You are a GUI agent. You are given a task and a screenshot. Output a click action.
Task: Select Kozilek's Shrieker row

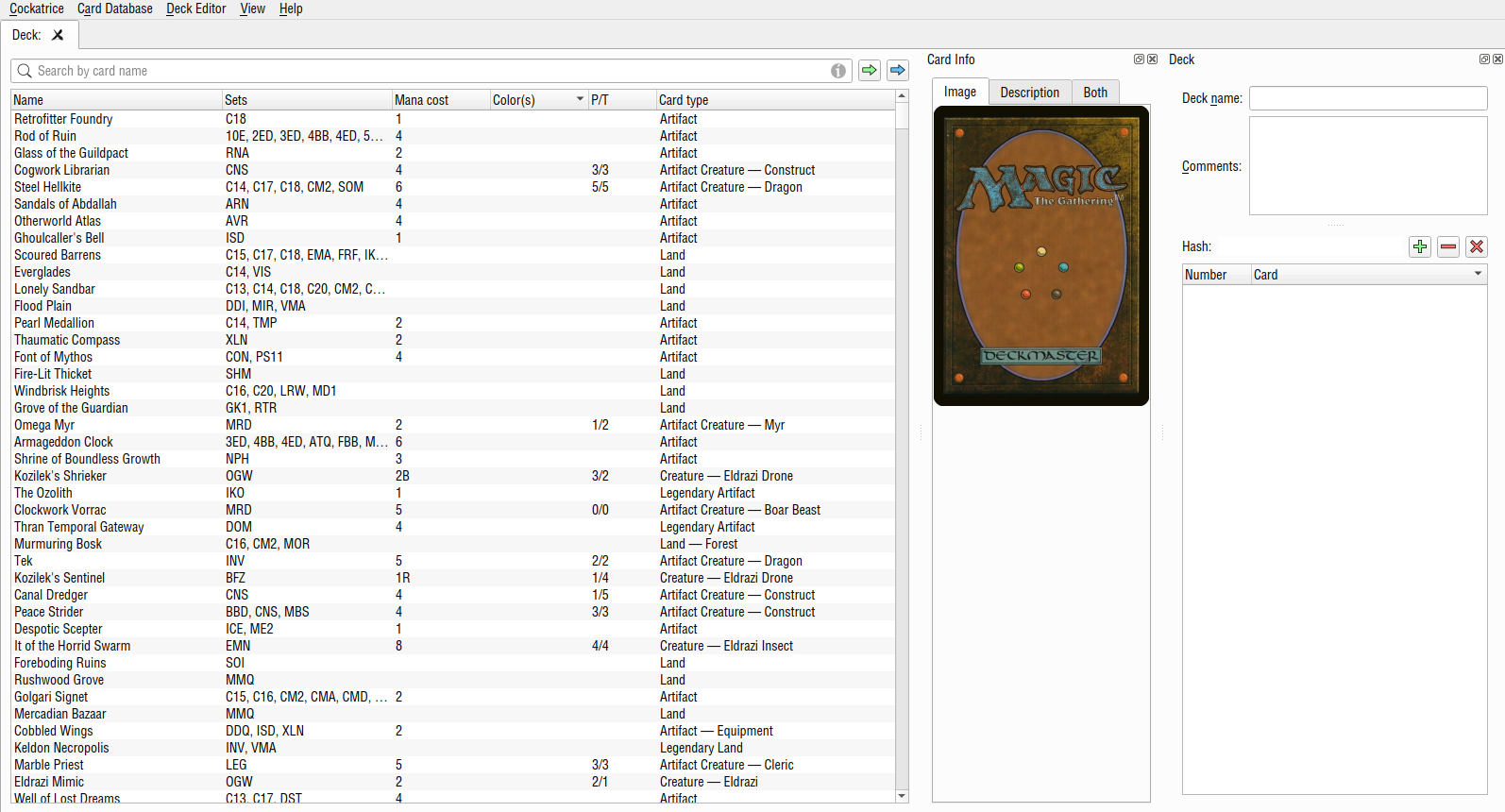[453, 476]
